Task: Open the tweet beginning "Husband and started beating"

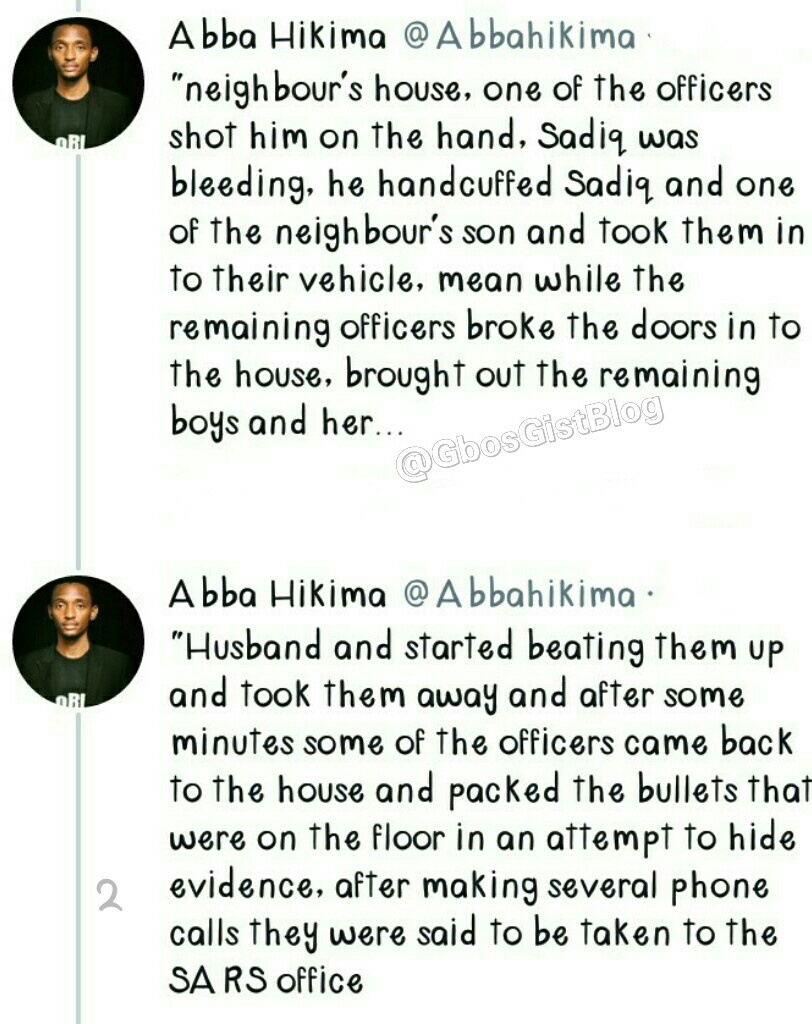Action: [x=489, y=813]
